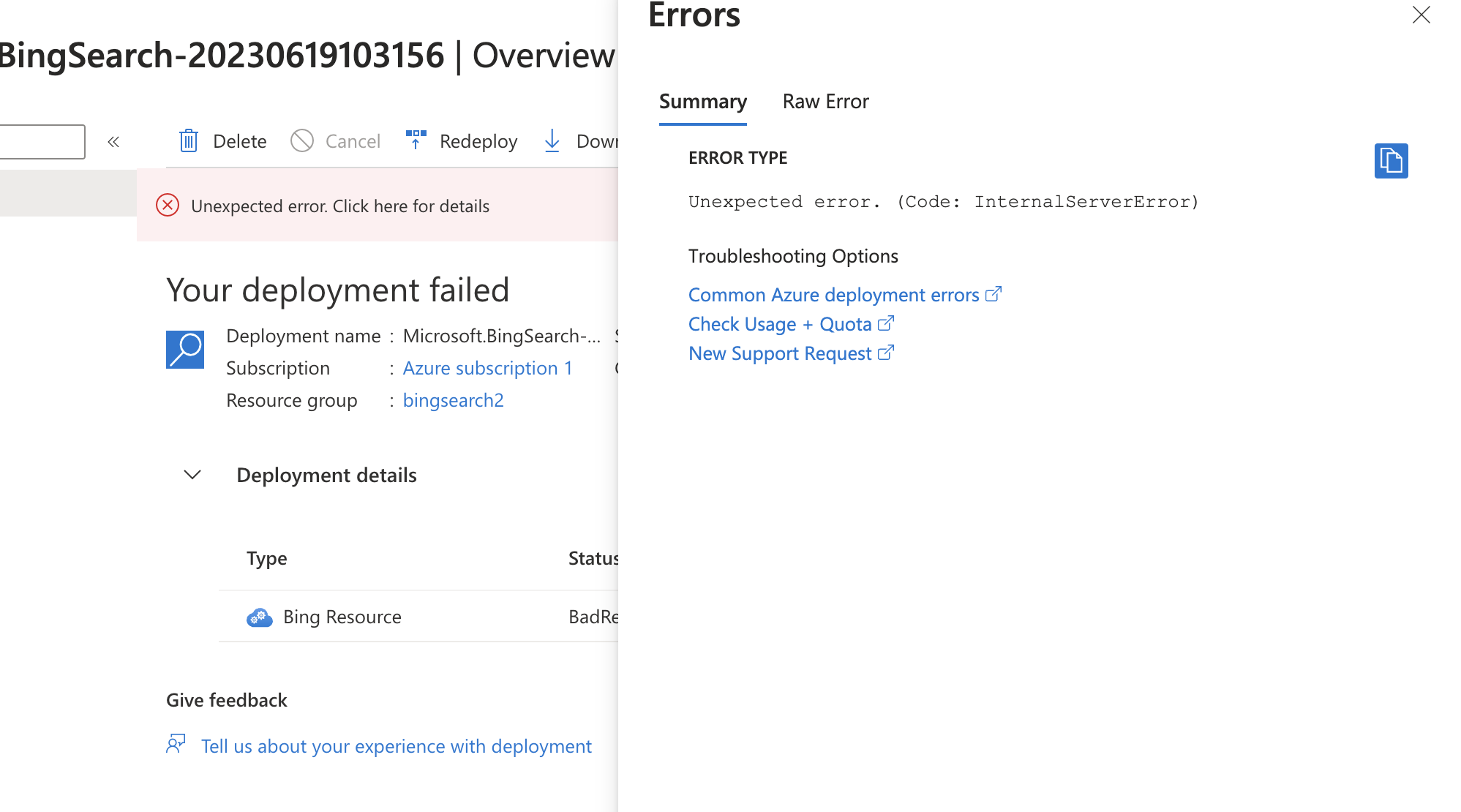Switch to the Raw Error tab
Screen dimensions: 1461x812
click(x=825, y=102)
